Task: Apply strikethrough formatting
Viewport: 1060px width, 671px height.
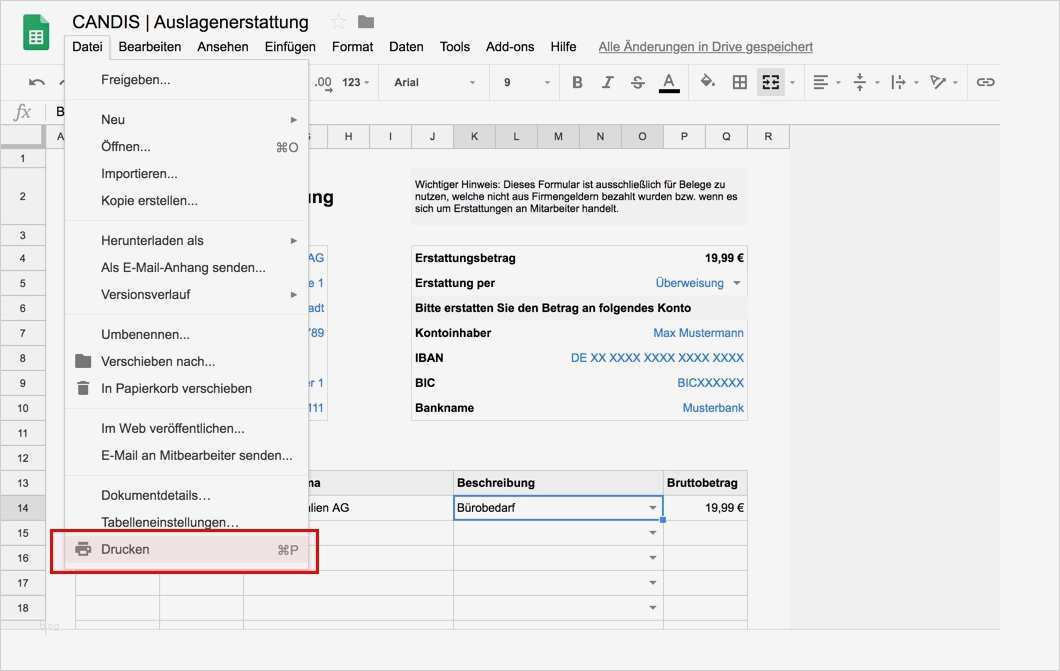Action: [637, 82]
